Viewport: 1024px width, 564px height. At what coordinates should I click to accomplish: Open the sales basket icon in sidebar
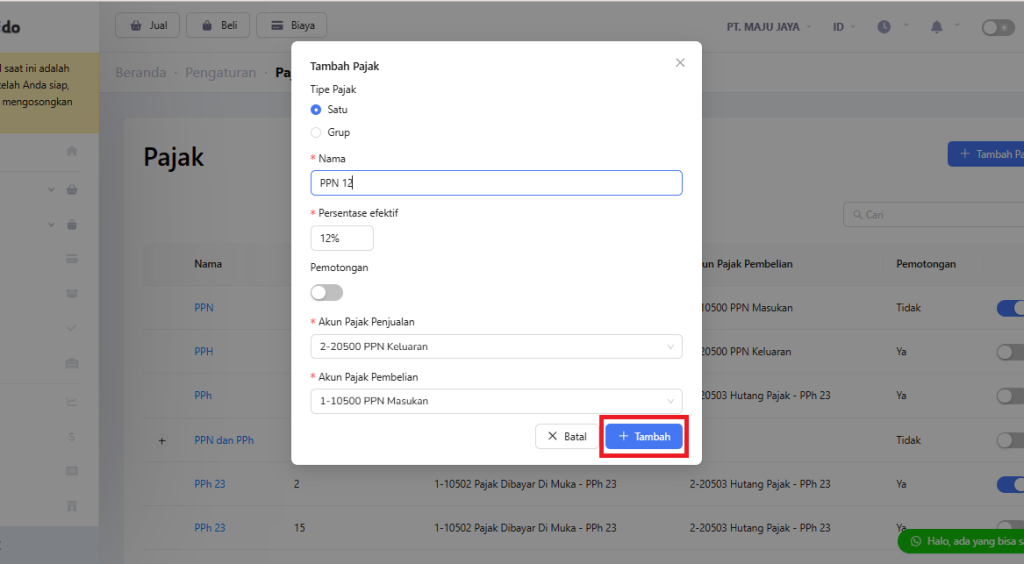point(72,189)
